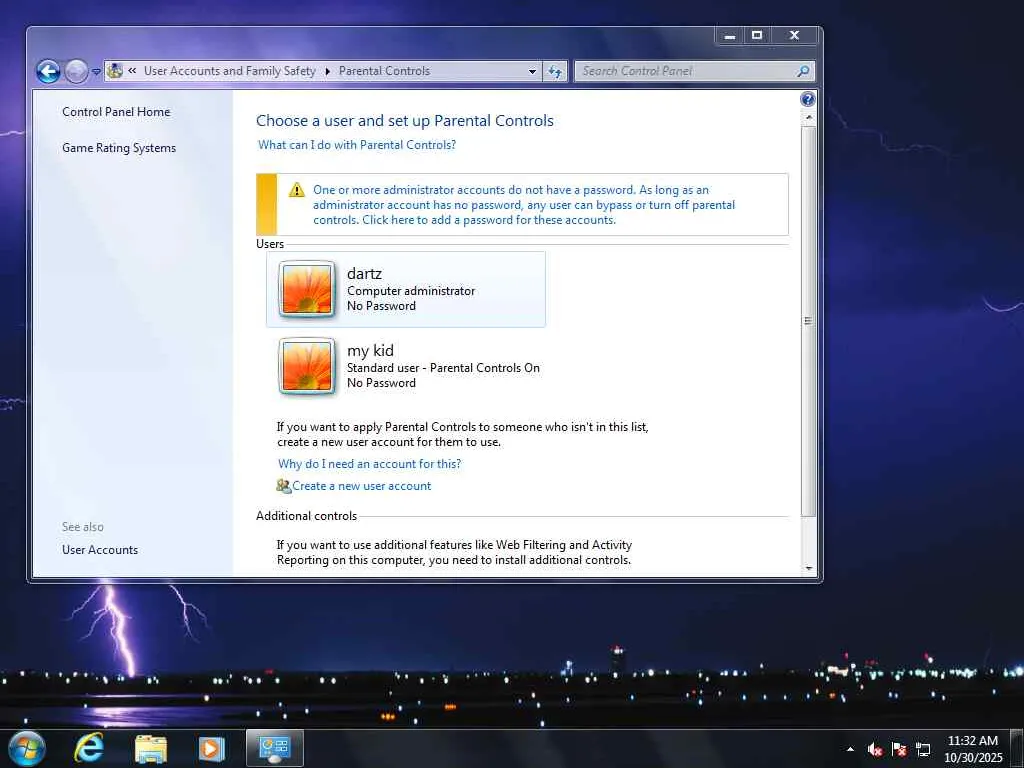Click the taskbar clock showing 11:32 AM
Viewport: 1024px width, 768px height.
[x=972, y=748]
